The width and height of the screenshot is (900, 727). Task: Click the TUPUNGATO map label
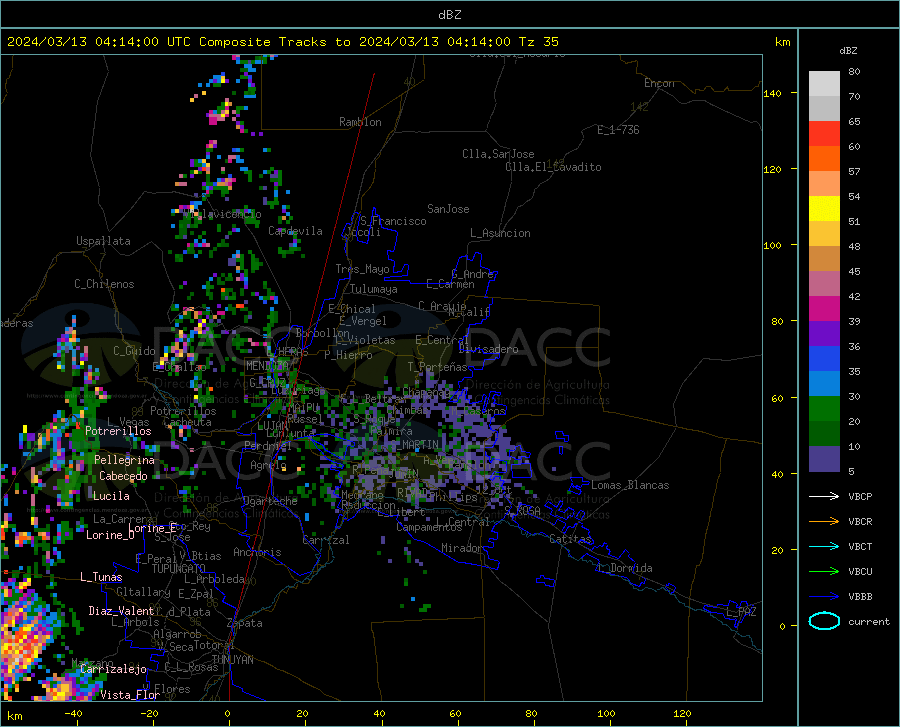coord(179,569)
